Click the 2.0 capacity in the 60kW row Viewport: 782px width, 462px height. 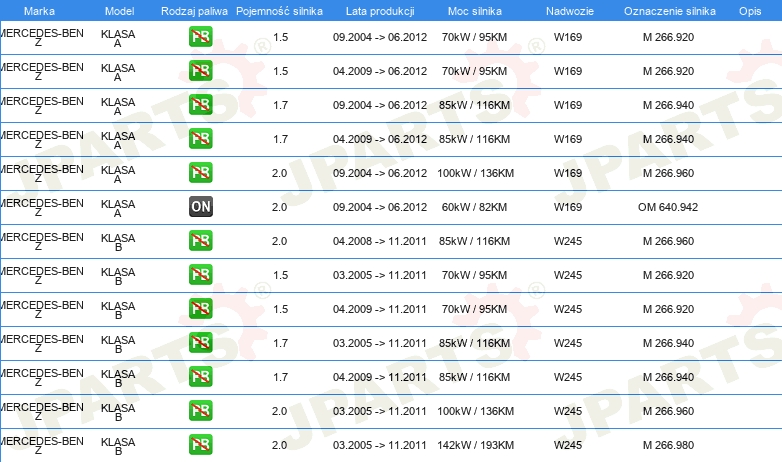[279, 207]
